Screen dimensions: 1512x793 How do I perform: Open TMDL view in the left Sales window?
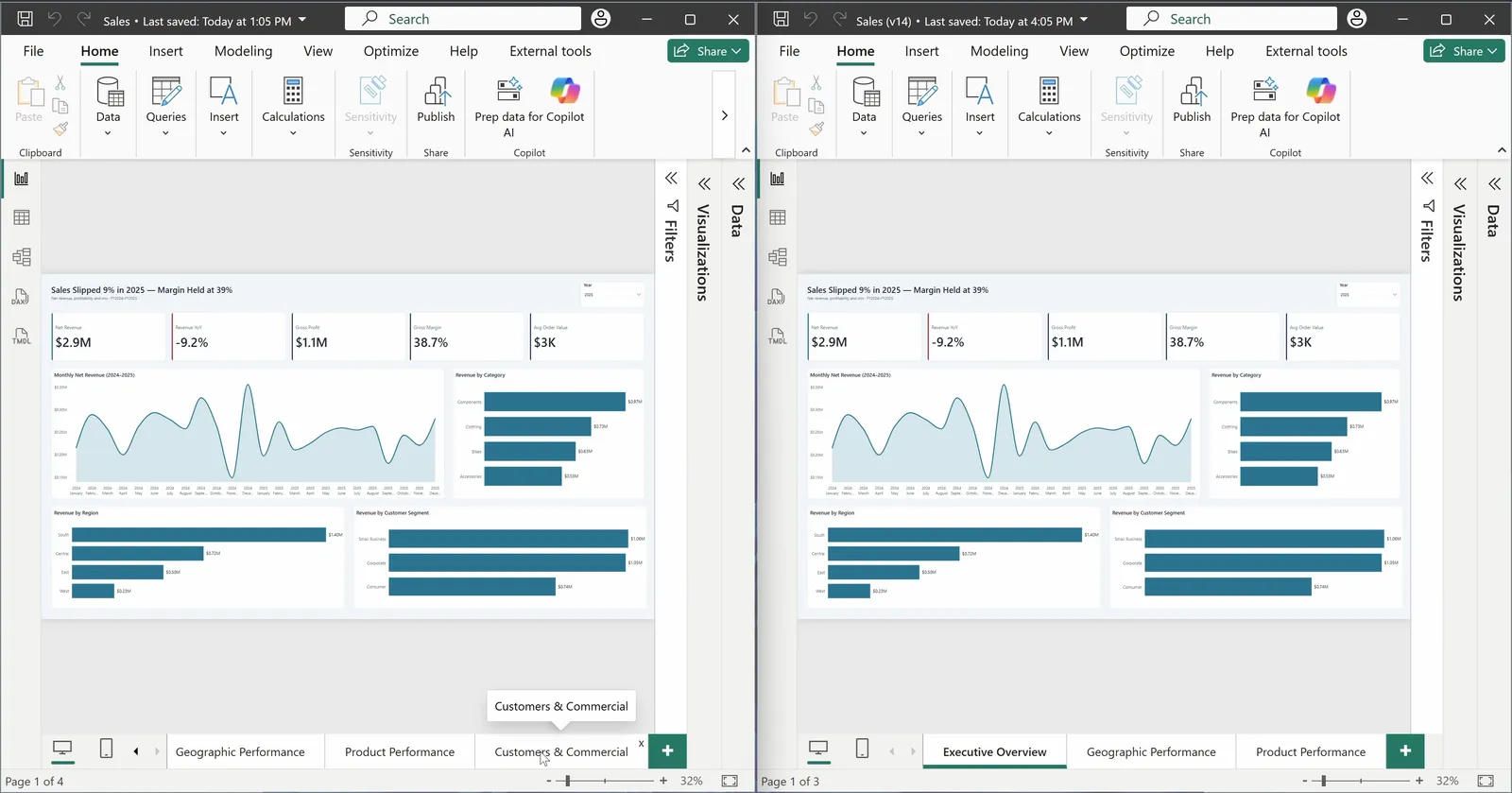click(22, 336)
